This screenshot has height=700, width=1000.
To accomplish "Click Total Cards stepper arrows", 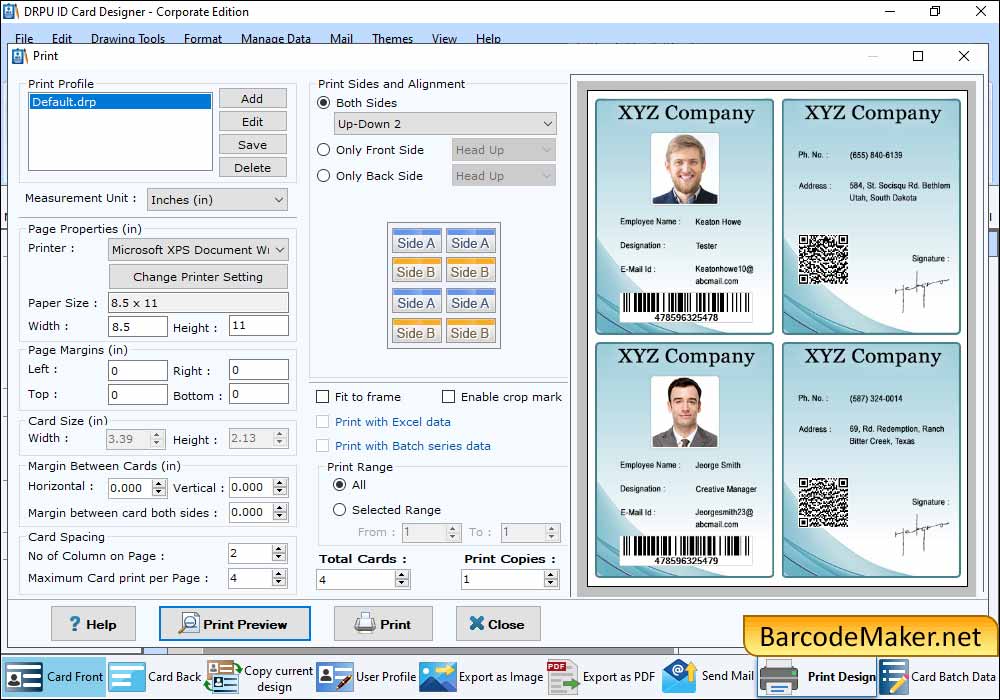I will click(401, 579).
